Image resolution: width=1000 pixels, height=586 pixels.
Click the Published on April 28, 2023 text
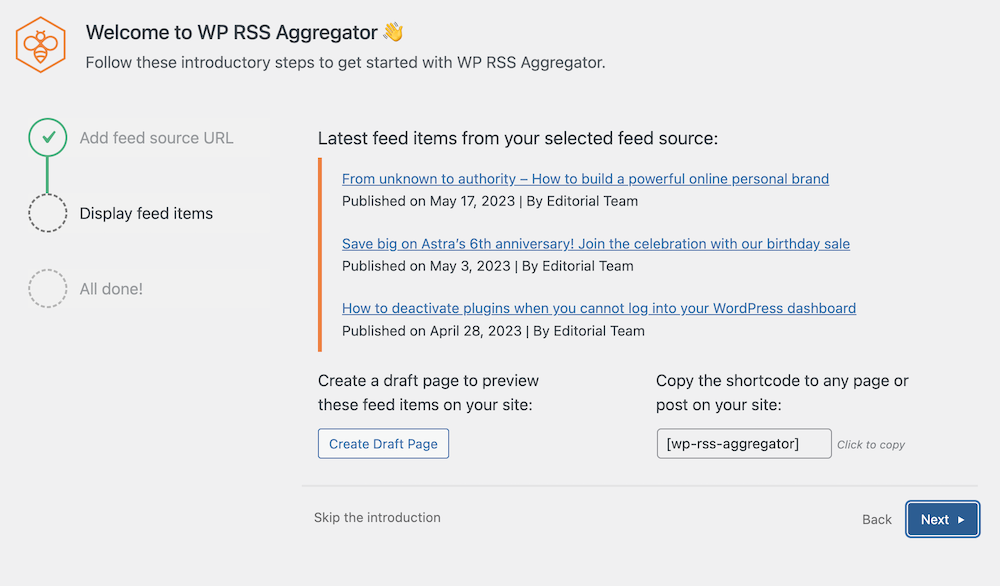(493, 331)
